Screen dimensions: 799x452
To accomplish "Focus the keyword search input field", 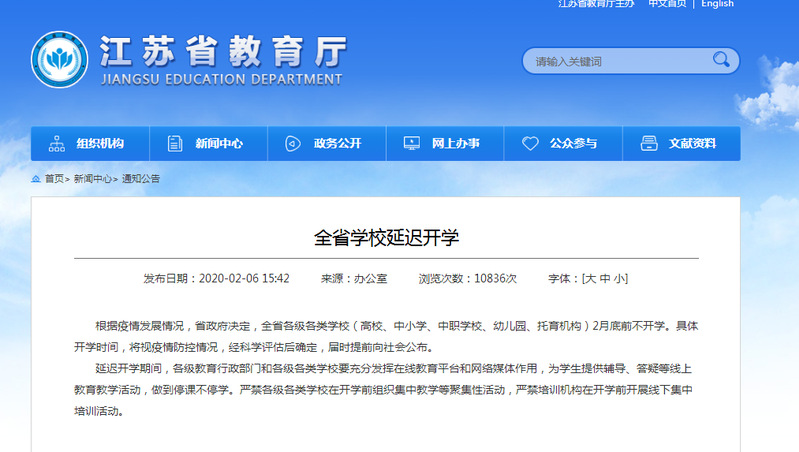I will [x=615, y=61].
